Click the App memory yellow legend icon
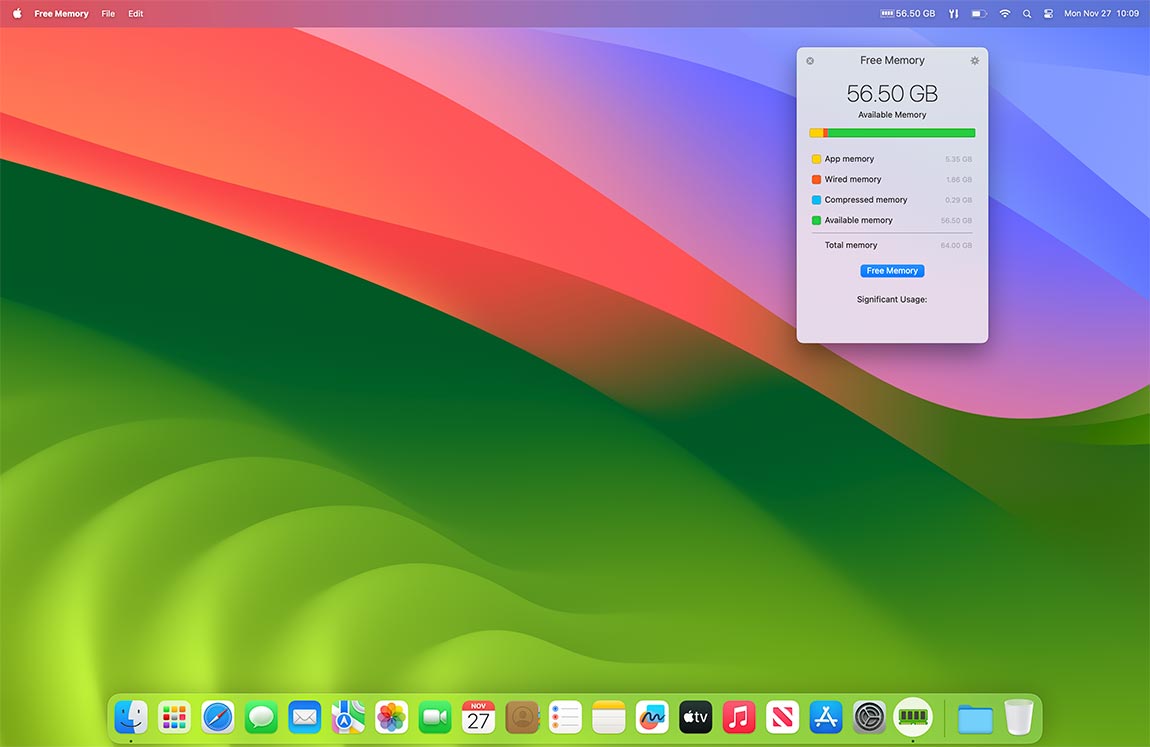This screenshot has width=1150, height=747. click(817, 158)
